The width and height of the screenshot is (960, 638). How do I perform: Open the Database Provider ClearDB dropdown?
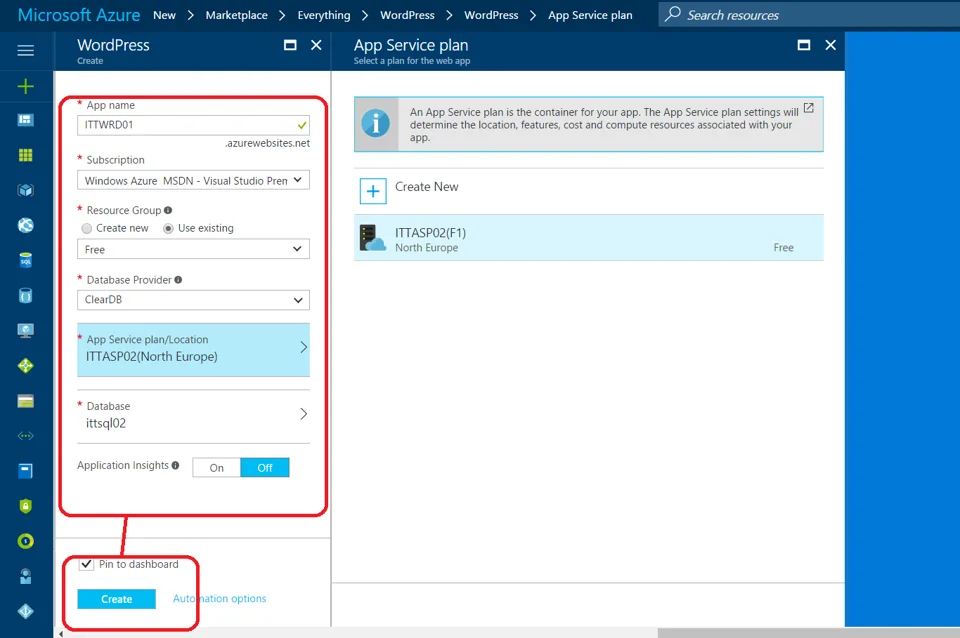click(193, 299)
